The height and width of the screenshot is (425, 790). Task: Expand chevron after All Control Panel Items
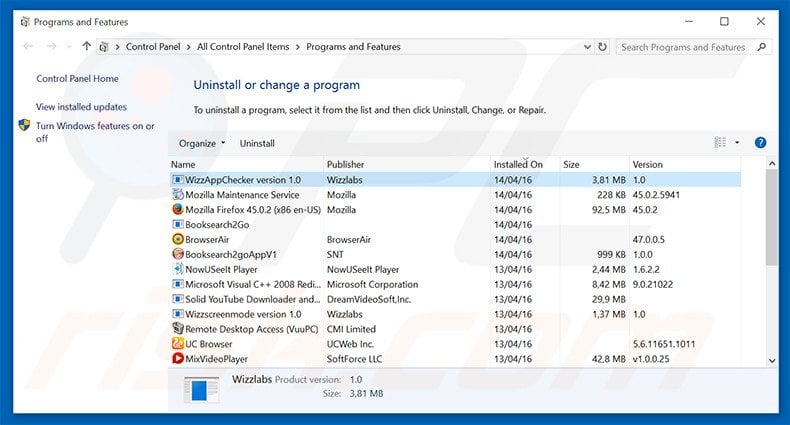[x=298, y=47]
